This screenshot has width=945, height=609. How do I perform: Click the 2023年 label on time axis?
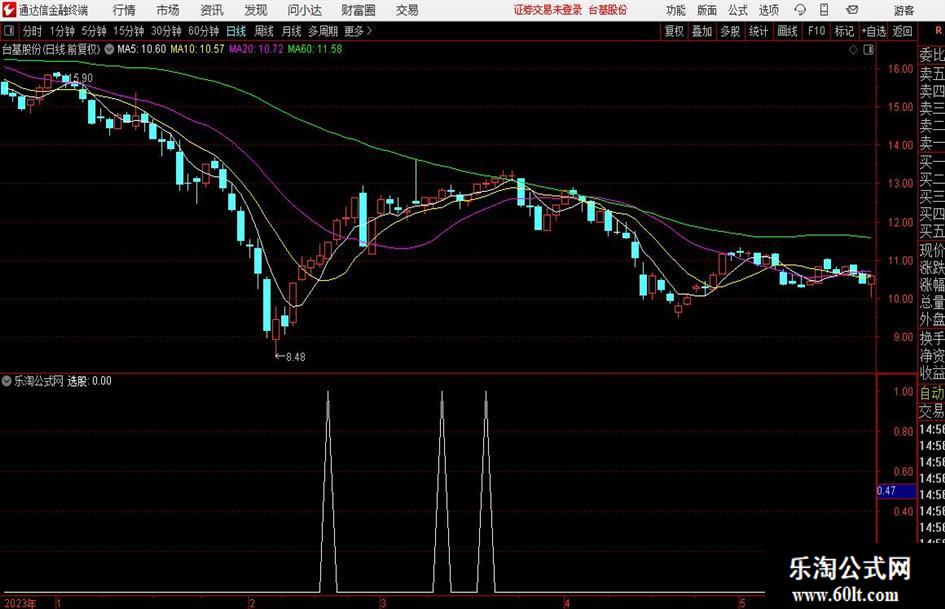(20, 603)
